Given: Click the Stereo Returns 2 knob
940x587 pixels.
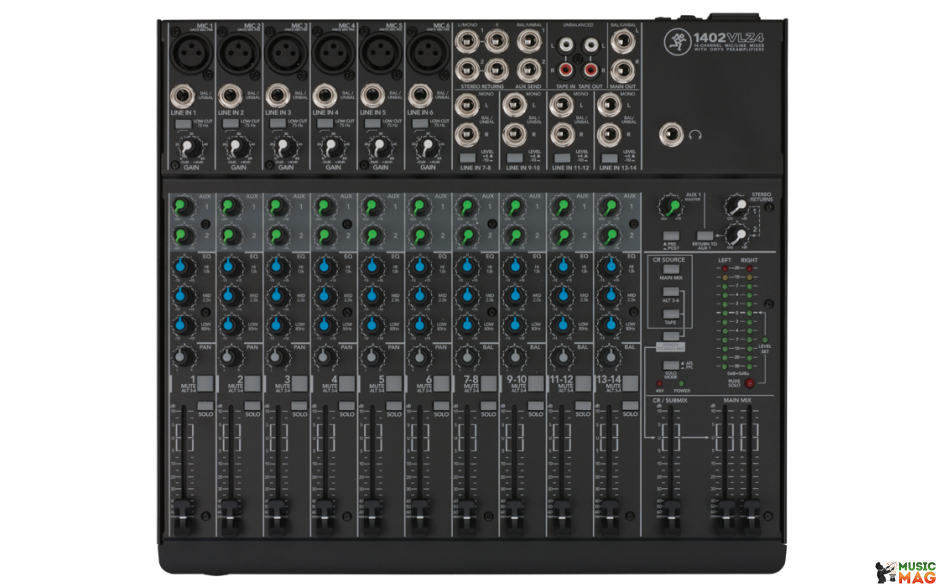Looking at the screenshot, I should (737, 236).
